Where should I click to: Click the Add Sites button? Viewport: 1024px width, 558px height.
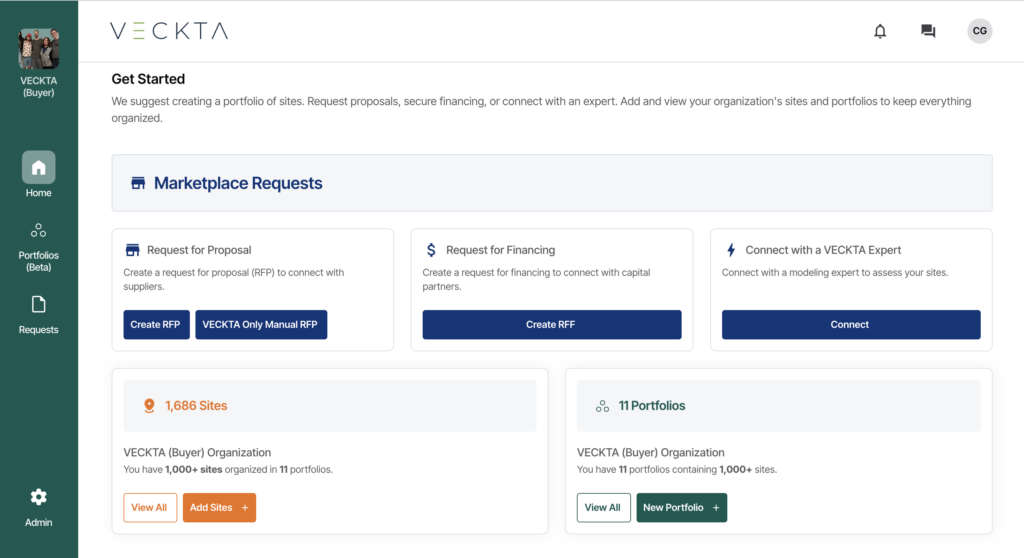click(x=219, y=508)
